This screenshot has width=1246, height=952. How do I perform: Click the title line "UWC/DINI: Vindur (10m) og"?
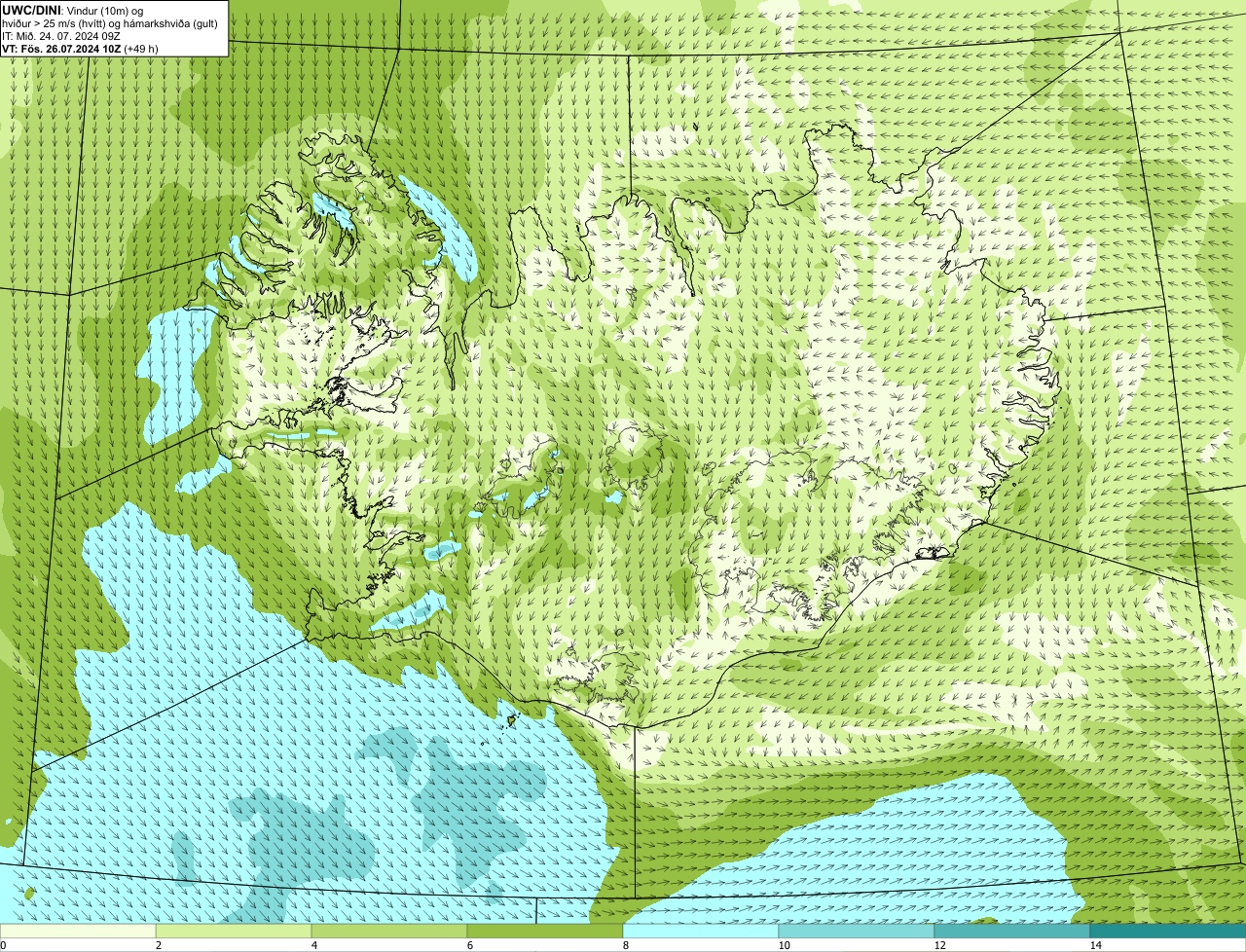point(73,10)
